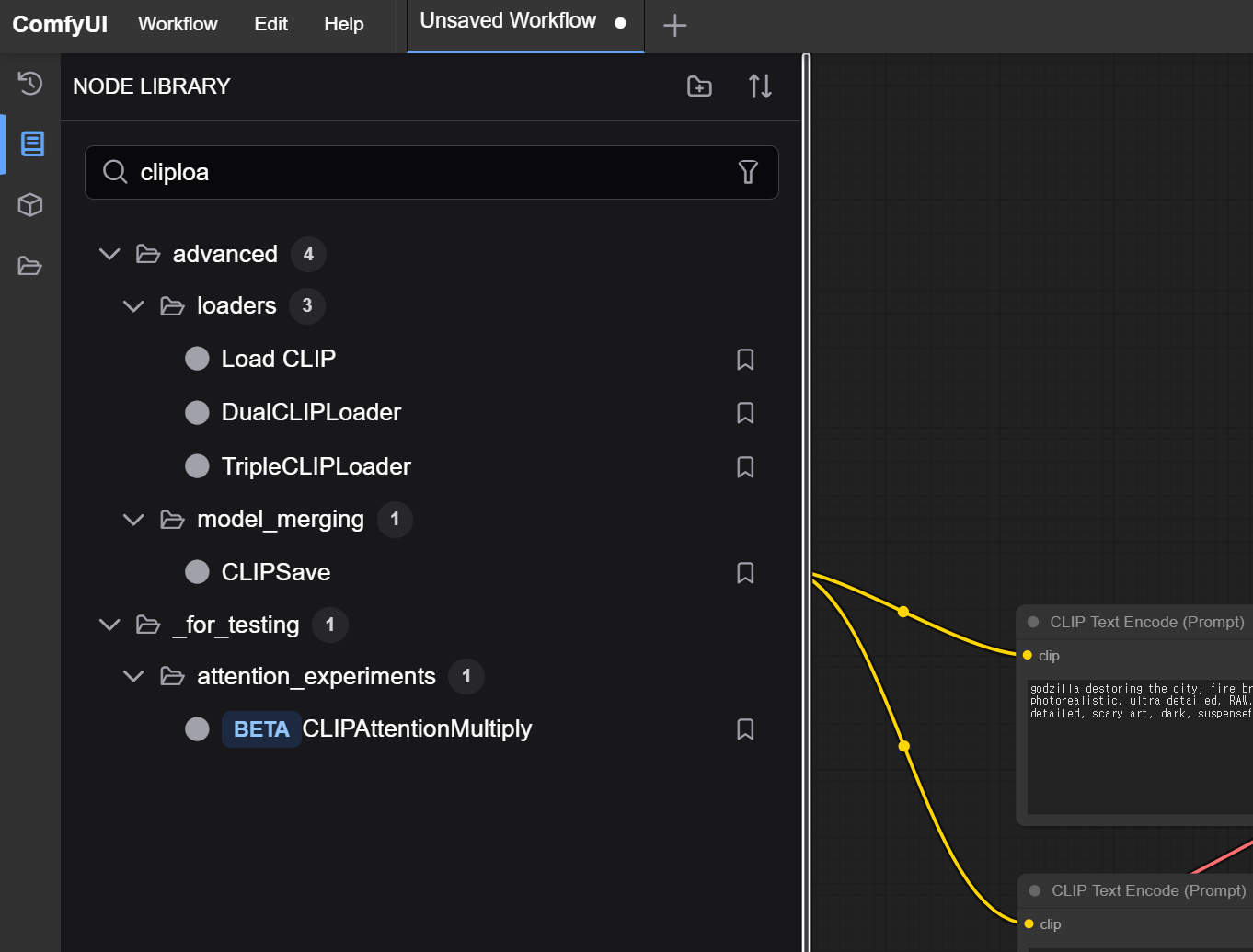The height and width of the screenshot is (952, 1253).
Task: Click the unsaved-changes dot on workflow tab
Action: point(621,23)
